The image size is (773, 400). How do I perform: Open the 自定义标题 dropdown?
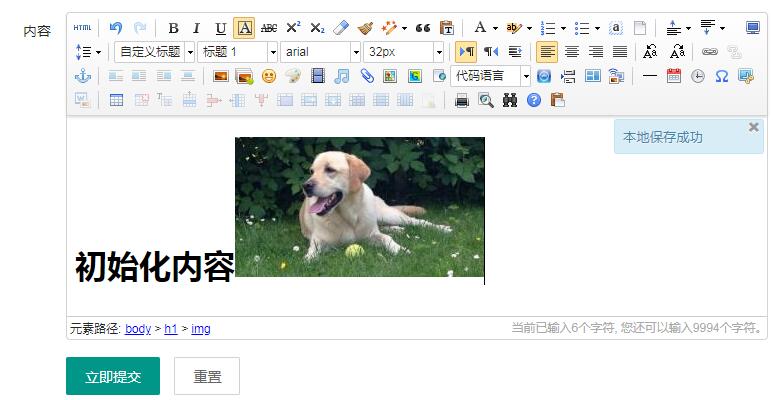pos(154,52)
